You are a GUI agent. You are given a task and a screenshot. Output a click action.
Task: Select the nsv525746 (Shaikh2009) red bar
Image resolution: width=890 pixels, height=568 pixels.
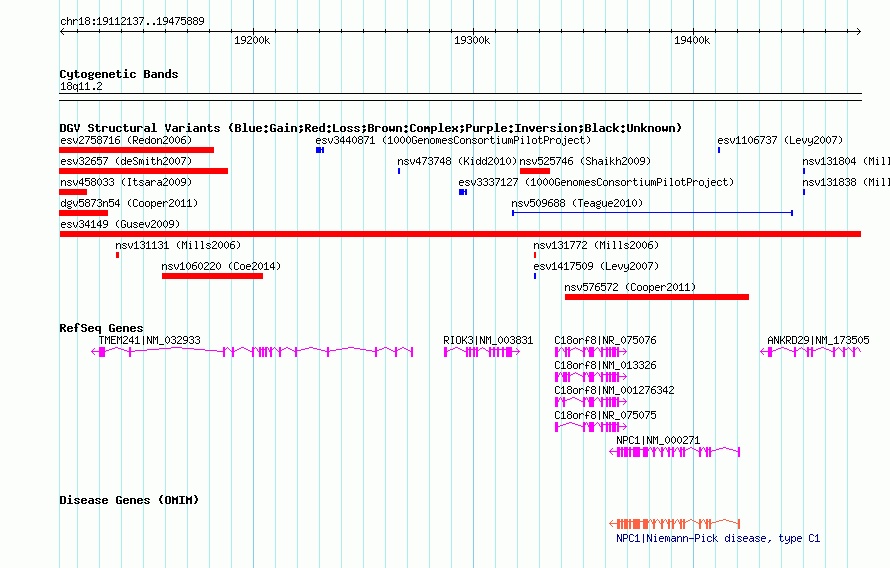[535, 171]
